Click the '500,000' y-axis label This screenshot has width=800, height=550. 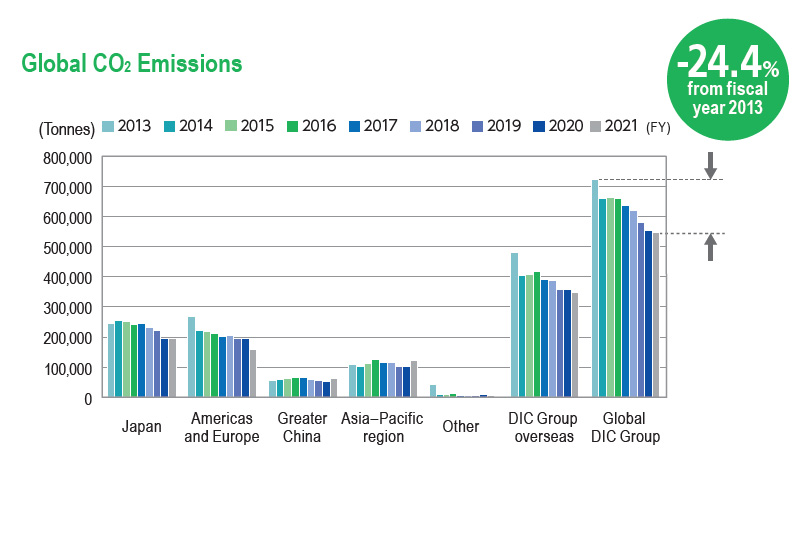[x=67, y=248]
